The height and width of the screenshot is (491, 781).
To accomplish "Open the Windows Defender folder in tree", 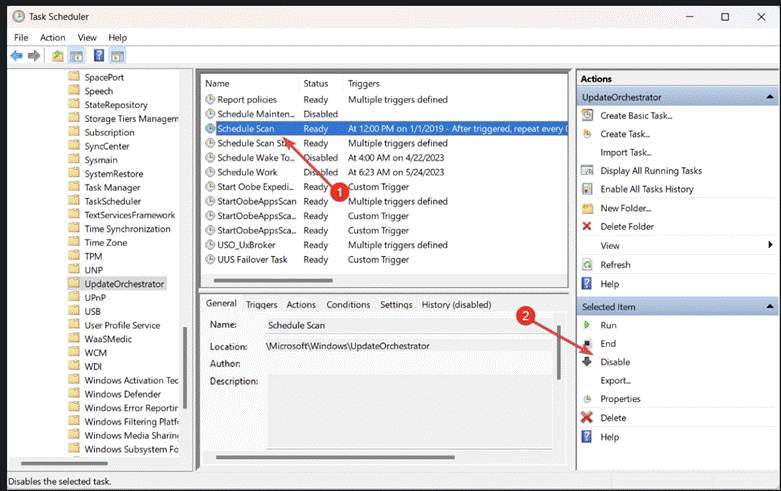I will 122,394.
